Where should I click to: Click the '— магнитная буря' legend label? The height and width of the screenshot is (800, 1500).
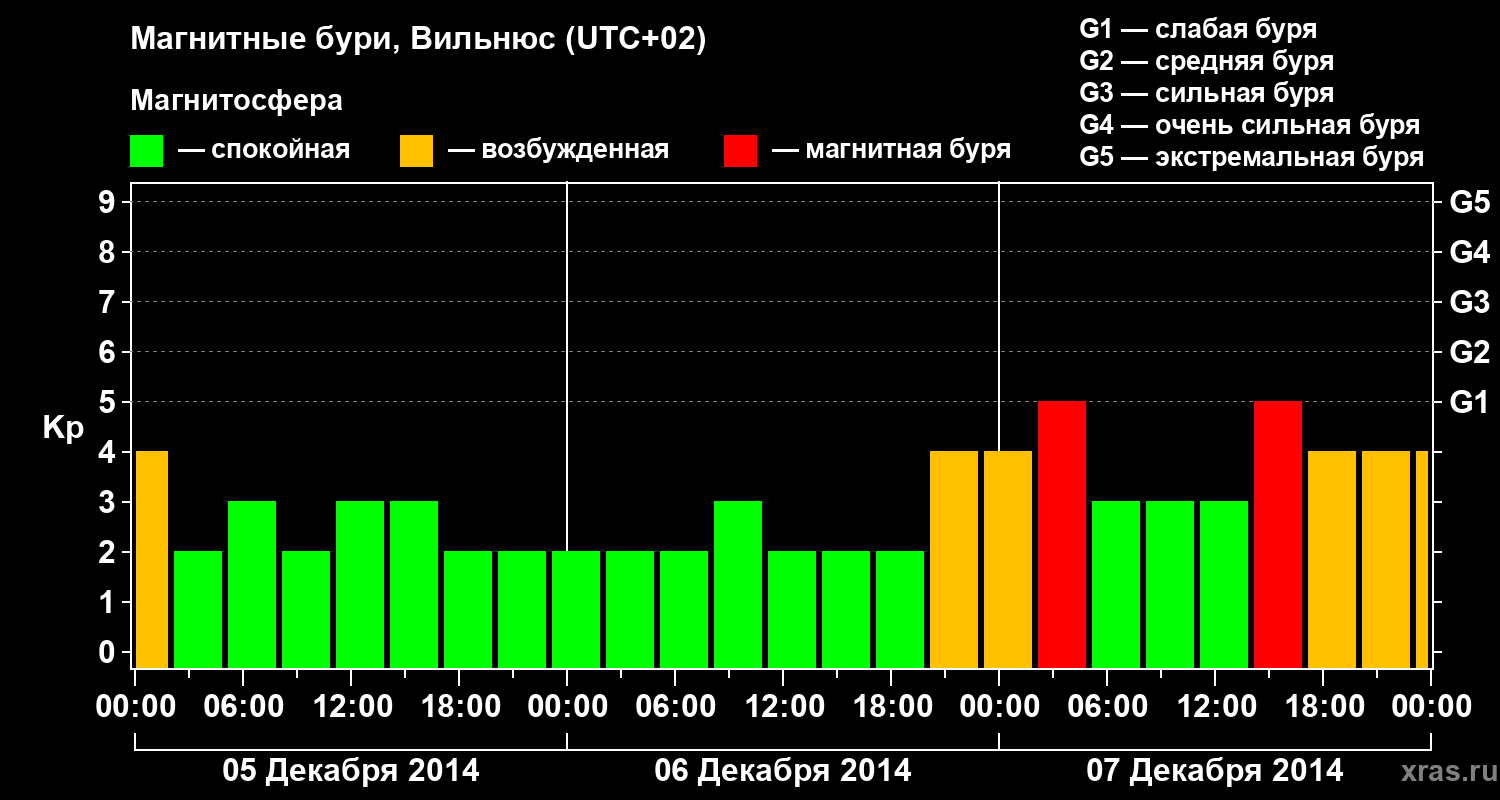click(892, 151)
